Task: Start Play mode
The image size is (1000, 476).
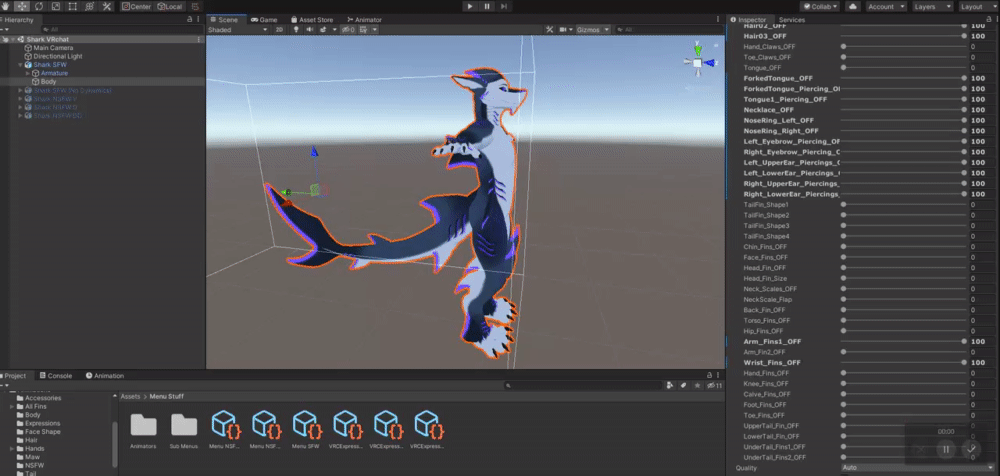Action: click(x=470, y=6)
